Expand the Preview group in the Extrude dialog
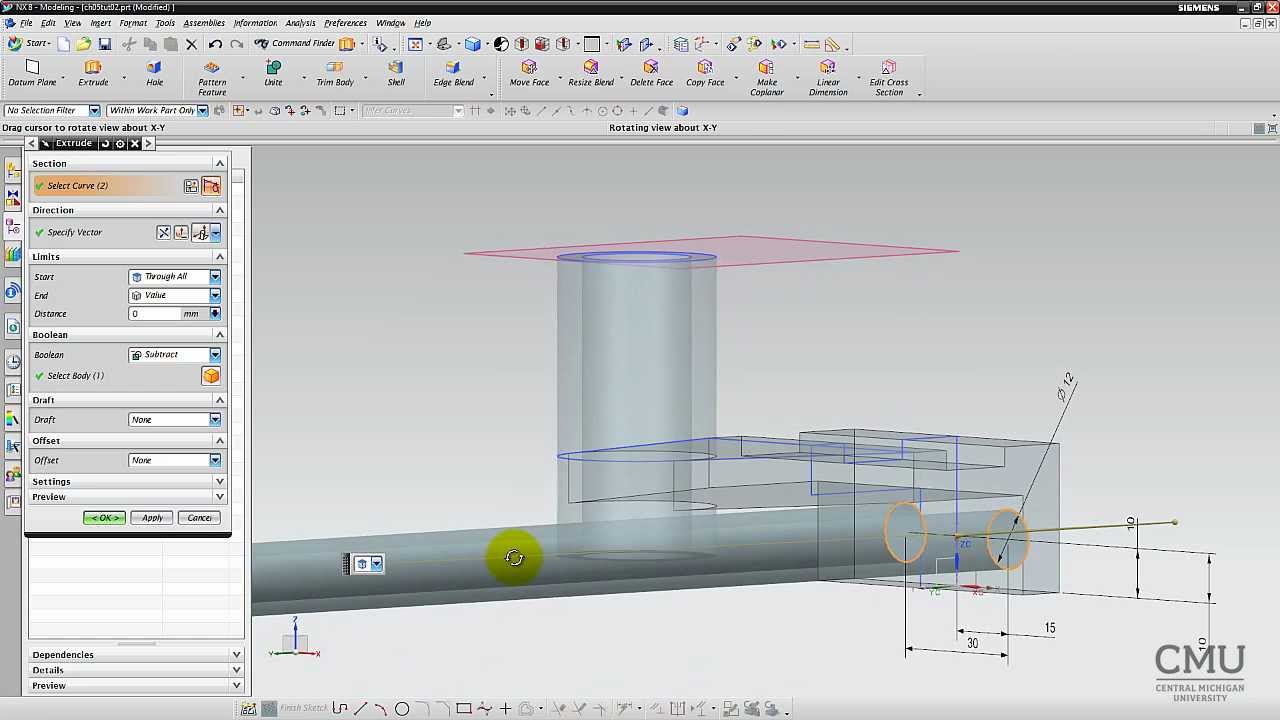The image size is (1280, 720). pos(219,497)
